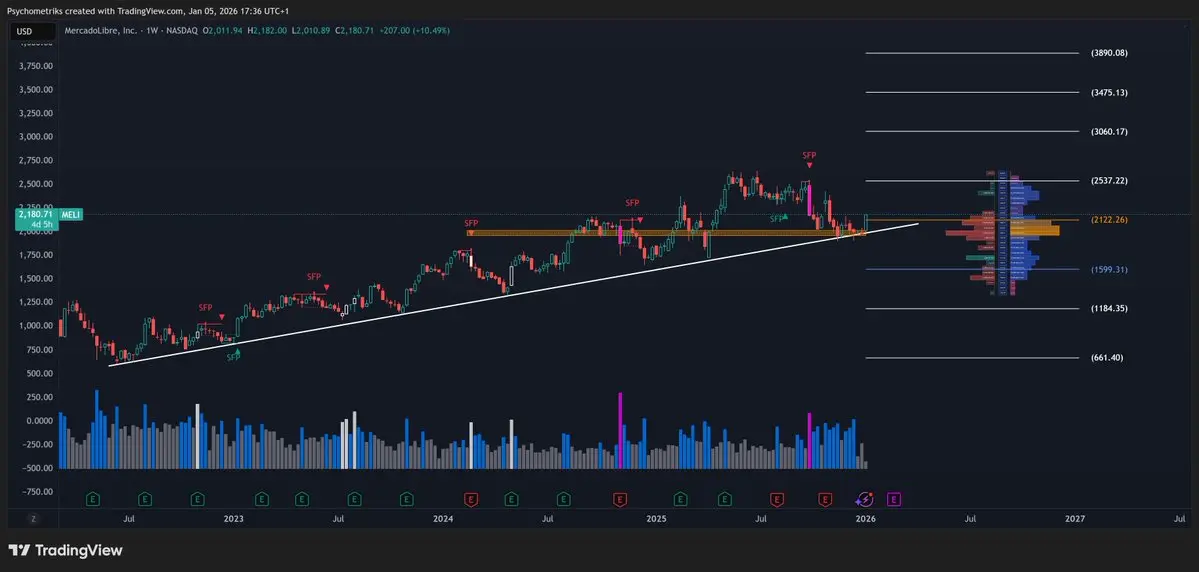Select the (2537.22) level label
The image size is (1199, 572).
(x=1110, y=180)
